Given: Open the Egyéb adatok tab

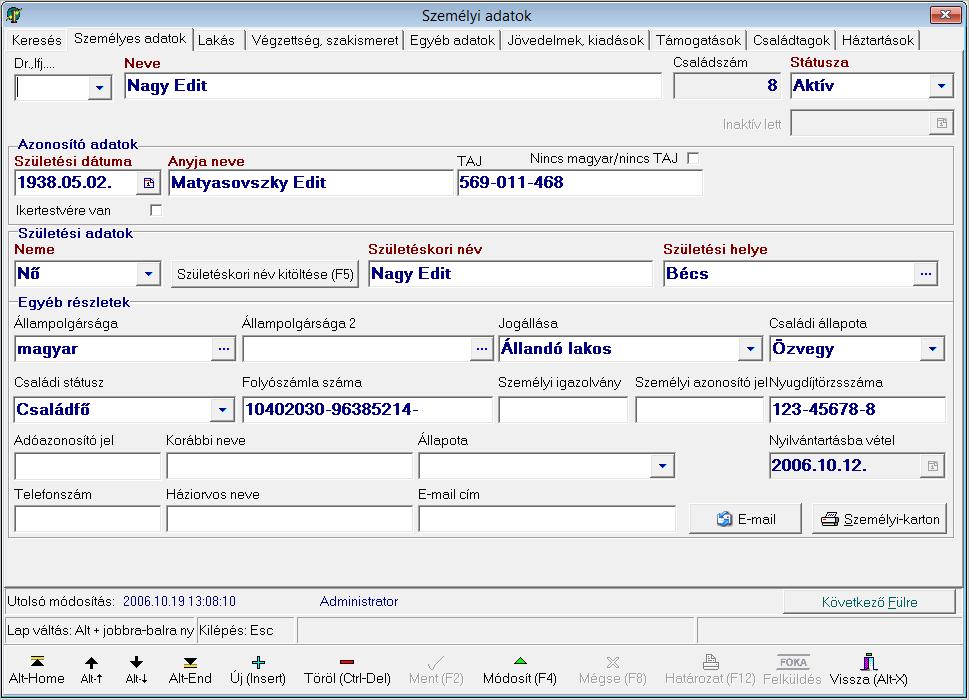Looking at the screenshot, I should coord(452,40).
